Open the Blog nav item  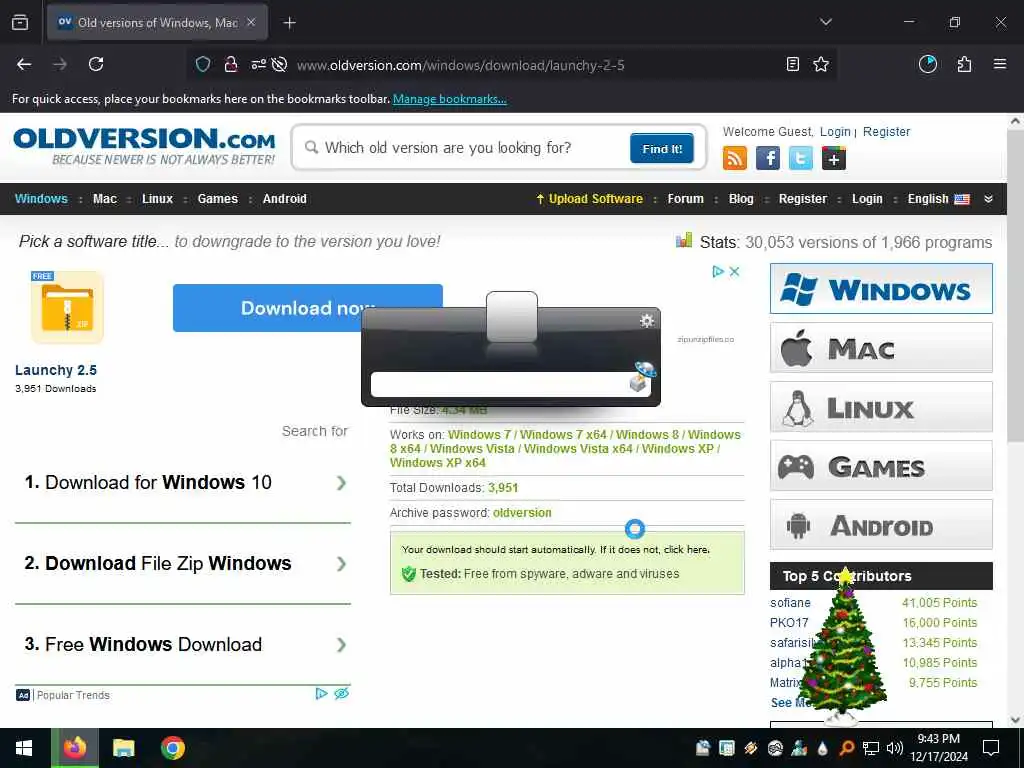pos(741,199)
